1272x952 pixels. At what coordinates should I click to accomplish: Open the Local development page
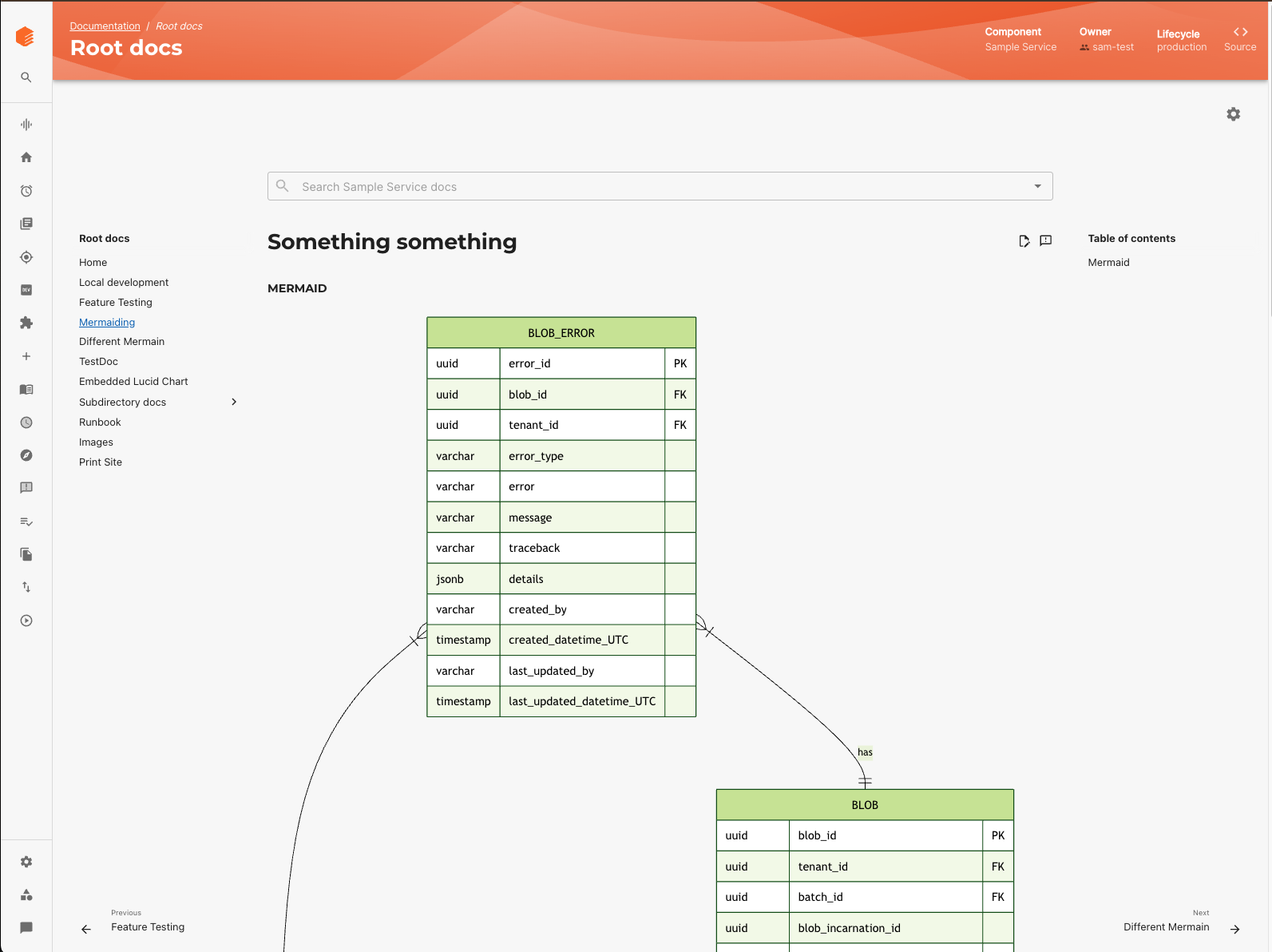click(124, 283)
